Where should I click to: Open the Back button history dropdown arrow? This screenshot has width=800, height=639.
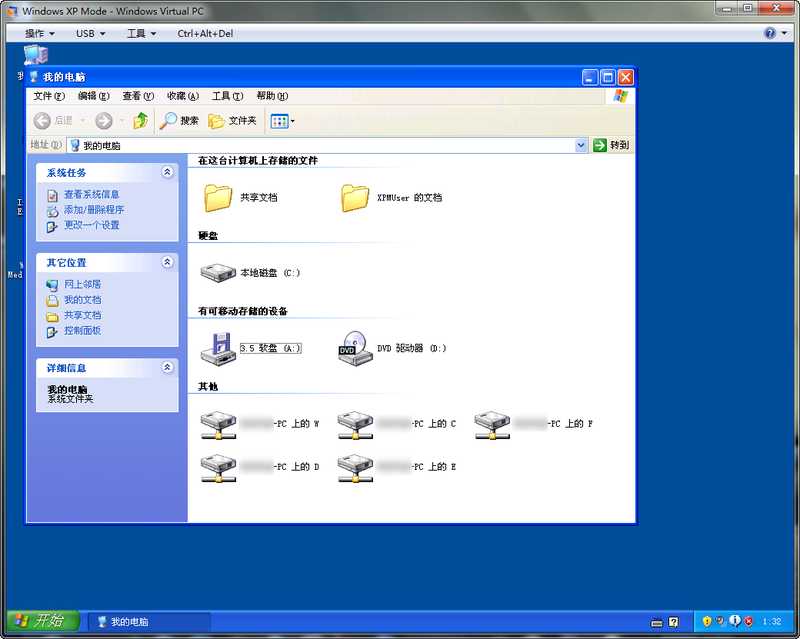[82, 121]
